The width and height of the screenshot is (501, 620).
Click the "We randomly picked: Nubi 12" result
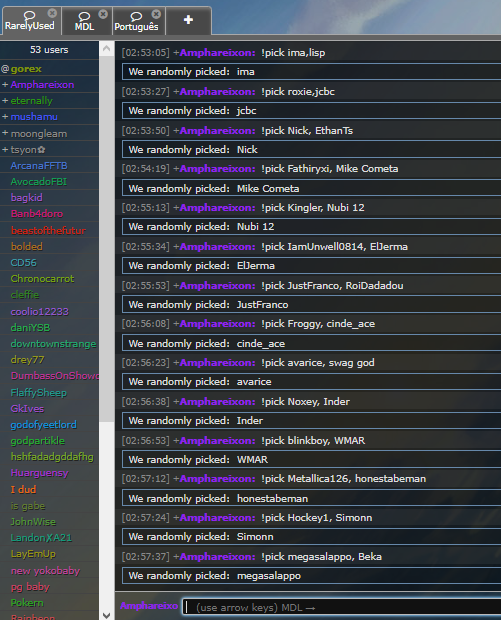[x=311, y=227]
